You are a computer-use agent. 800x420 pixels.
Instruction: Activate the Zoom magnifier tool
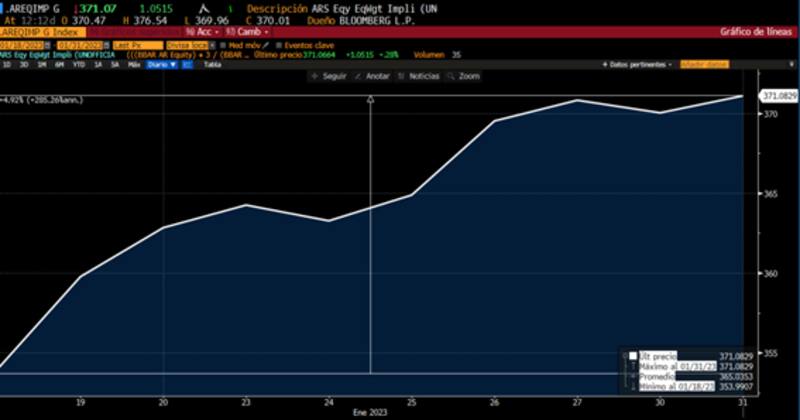click(450, 76)
